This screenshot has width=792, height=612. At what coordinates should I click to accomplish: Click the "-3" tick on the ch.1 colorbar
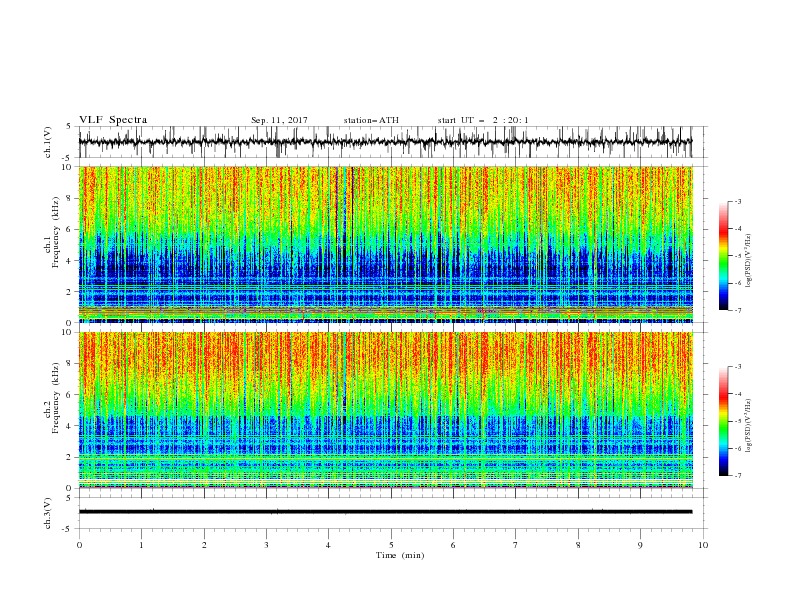pyautogui.click(x=738, y=201)
